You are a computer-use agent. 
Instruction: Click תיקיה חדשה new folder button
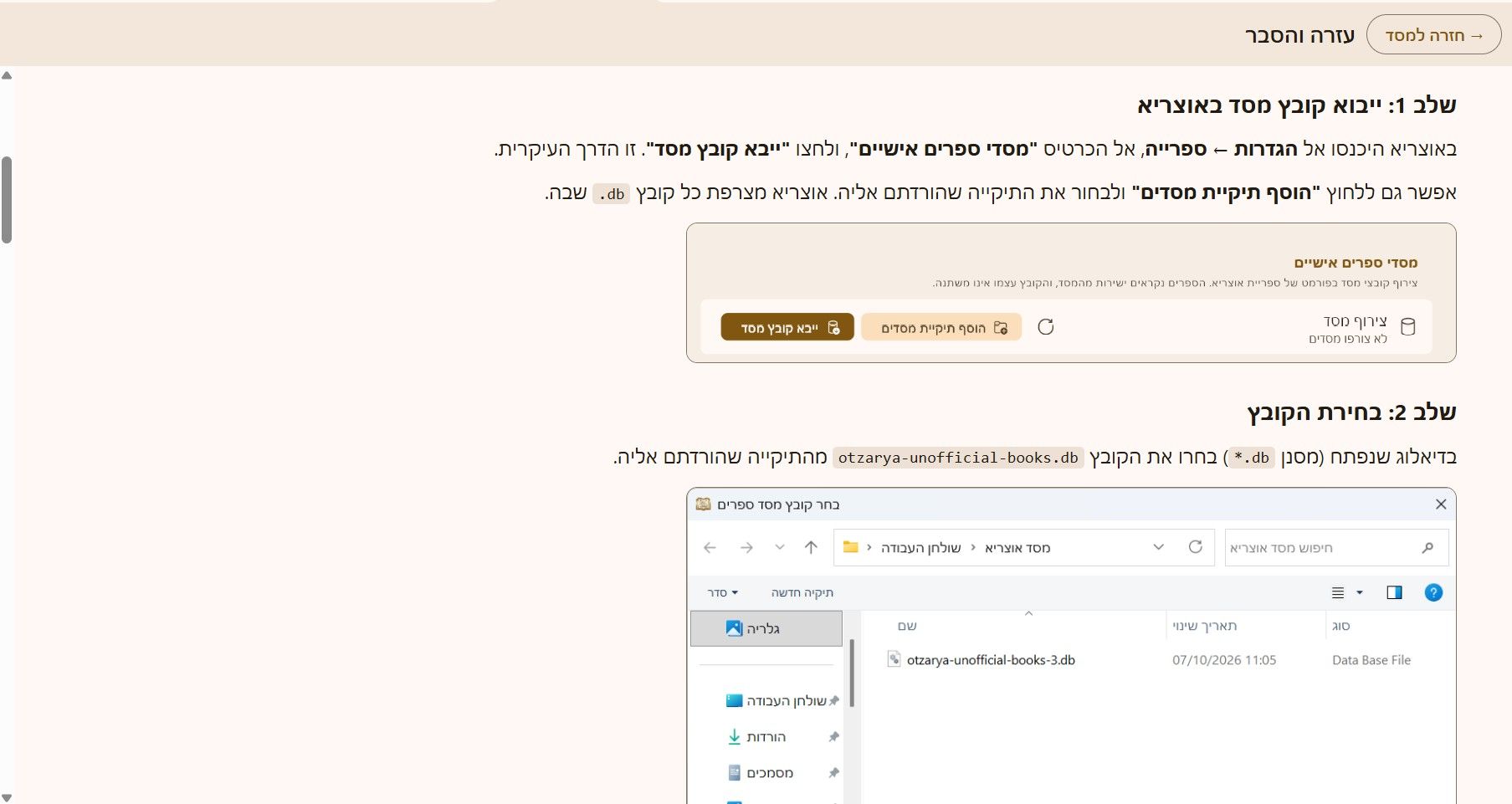[x=802, y=592]
